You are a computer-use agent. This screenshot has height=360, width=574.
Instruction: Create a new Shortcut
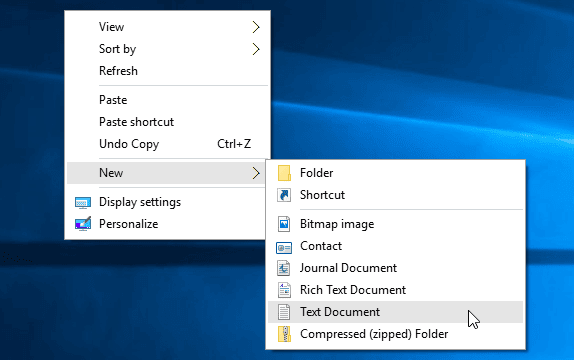click(x=395, y=195)
